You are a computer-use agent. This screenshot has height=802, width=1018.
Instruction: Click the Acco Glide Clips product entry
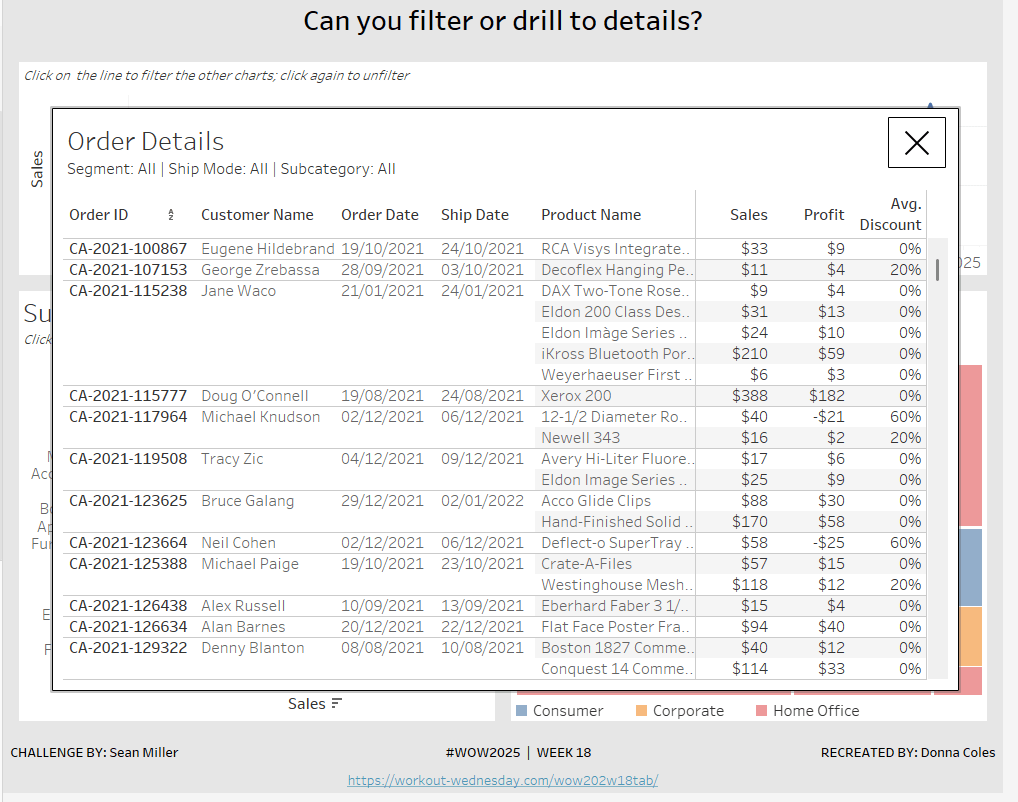(596, 501)
